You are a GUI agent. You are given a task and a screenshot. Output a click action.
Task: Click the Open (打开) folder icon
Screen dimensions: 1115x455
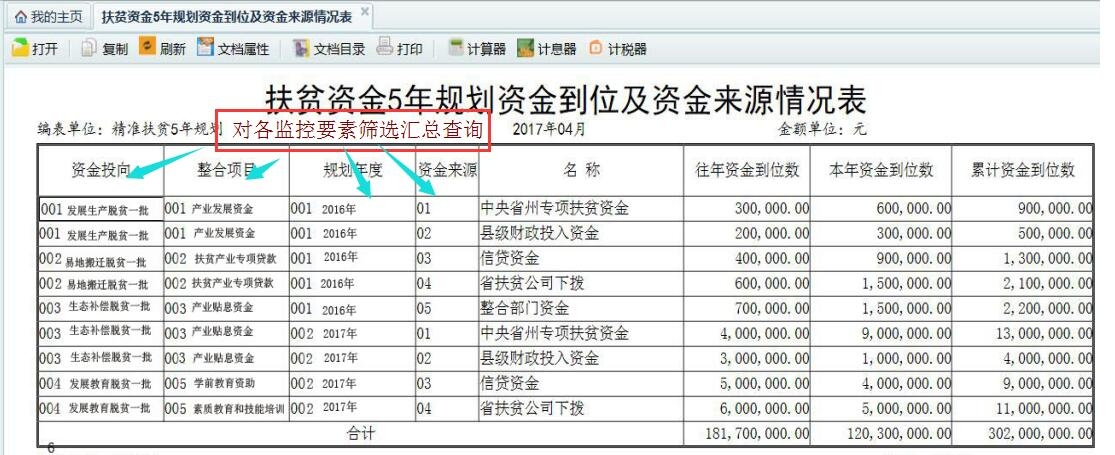(20, 48)
